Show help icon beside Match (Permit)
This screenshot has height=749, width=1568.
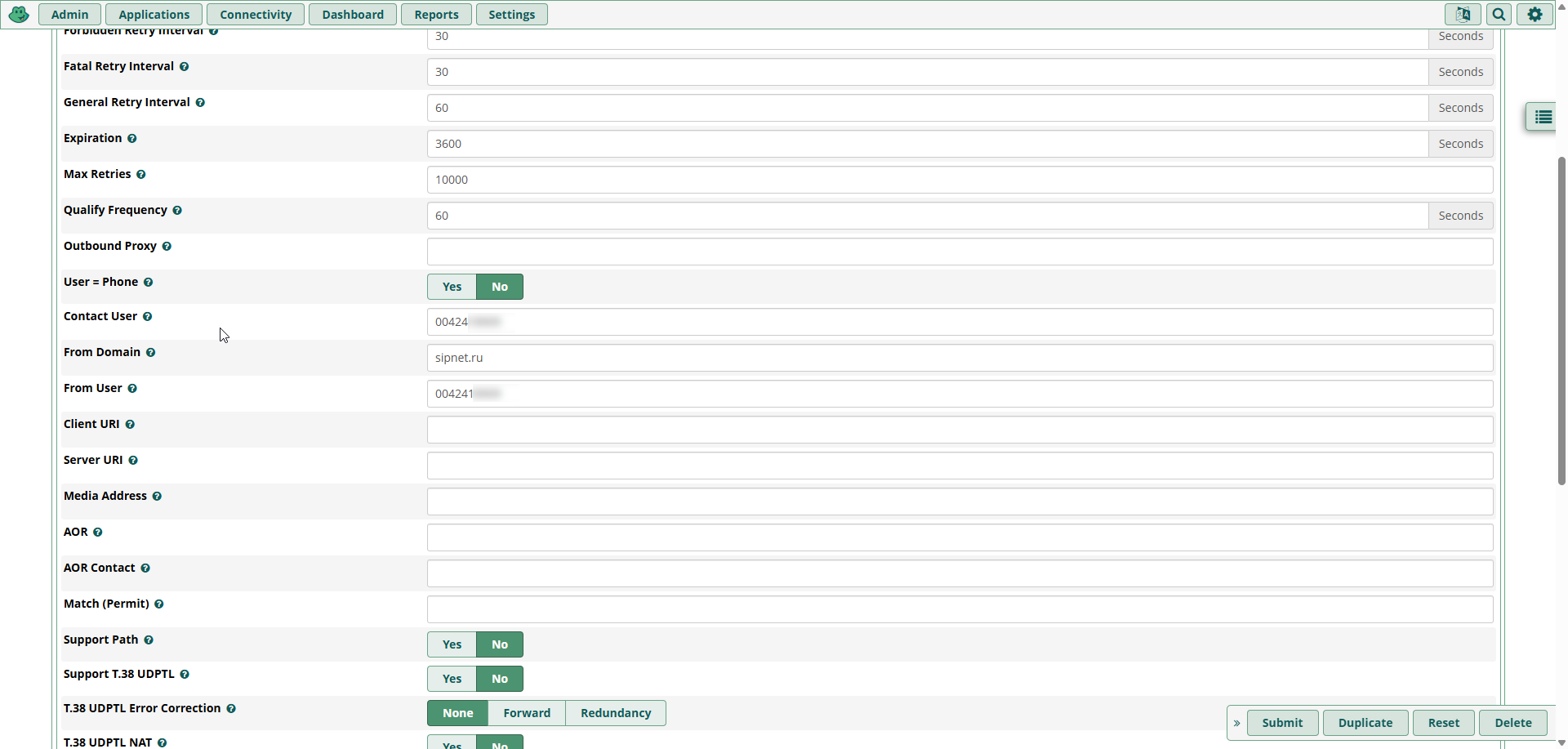click(x=159, y=604)
